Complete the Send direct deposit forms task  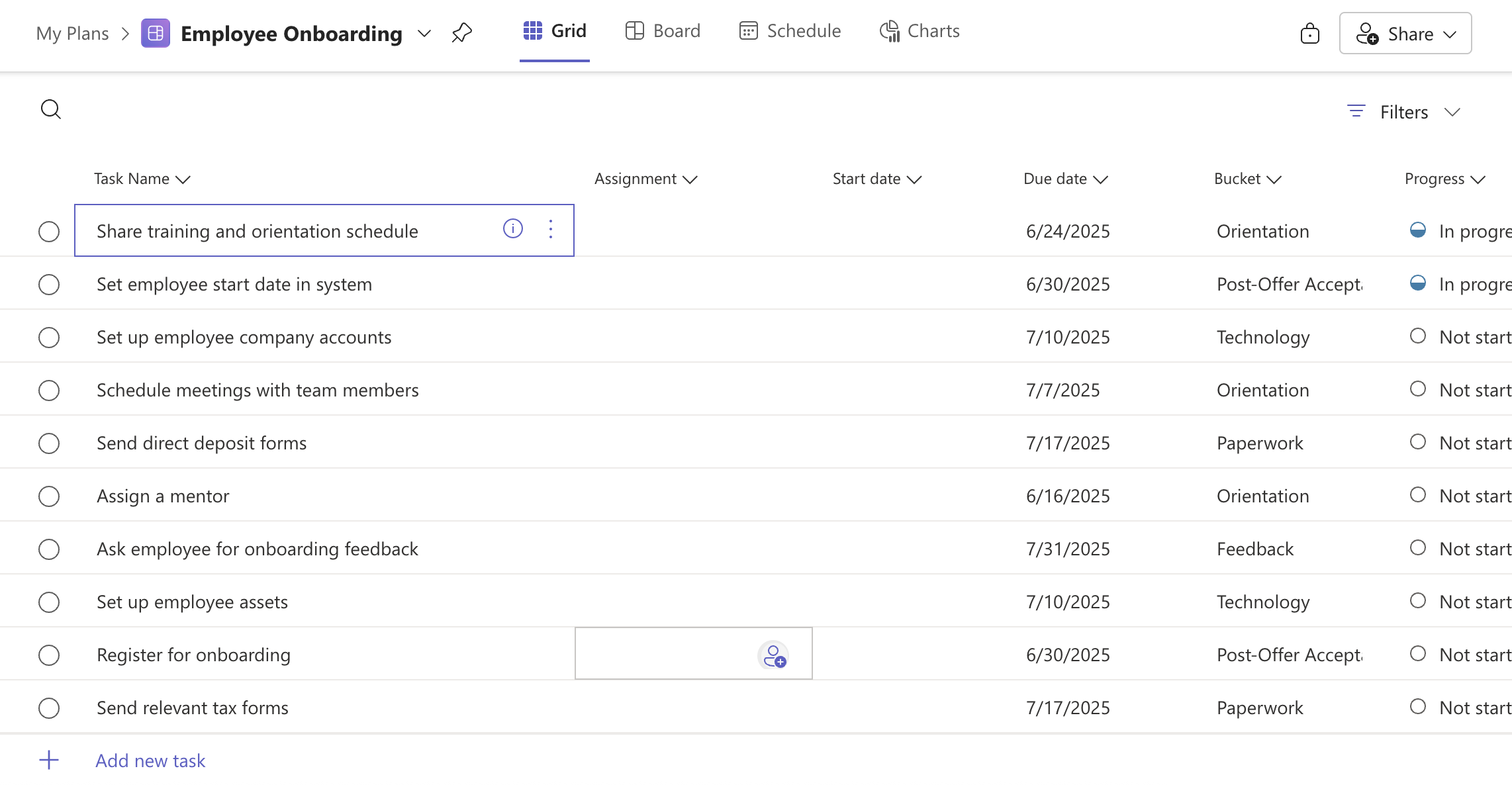coord(49,443)
